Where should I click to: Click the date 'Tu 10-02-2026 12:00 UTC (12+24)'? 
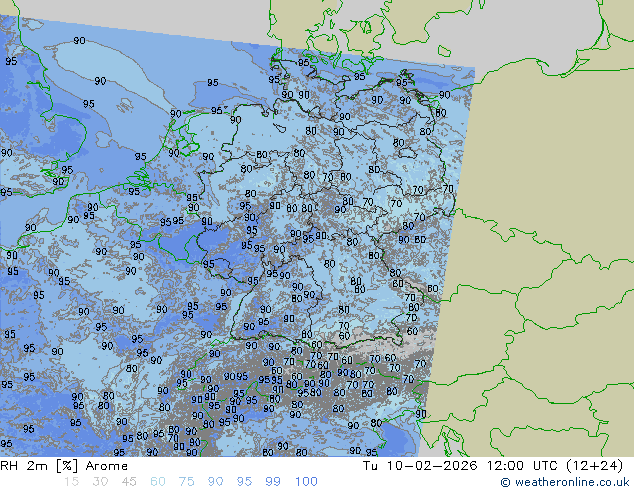(x=493, y=466)
